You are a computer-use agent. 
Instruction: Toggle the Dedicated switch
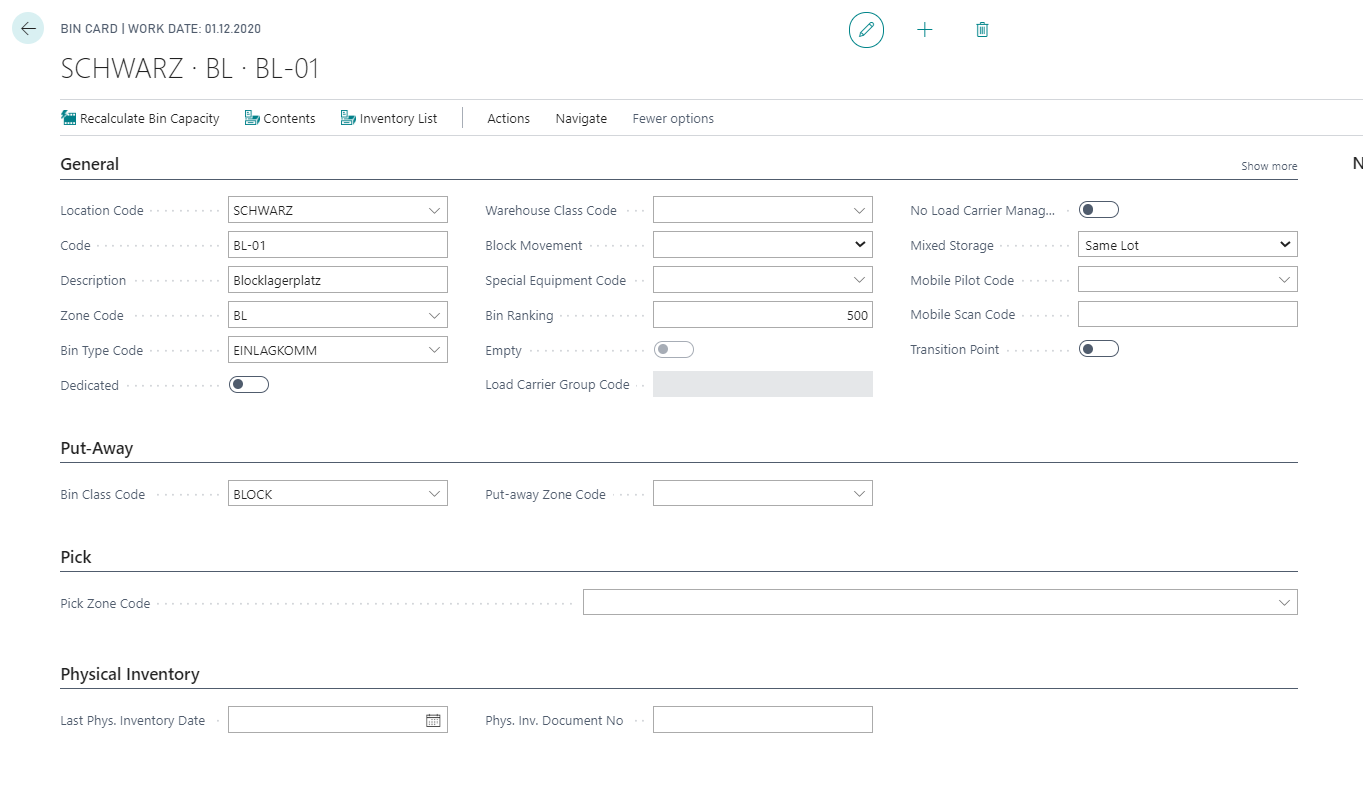(249, 385)
